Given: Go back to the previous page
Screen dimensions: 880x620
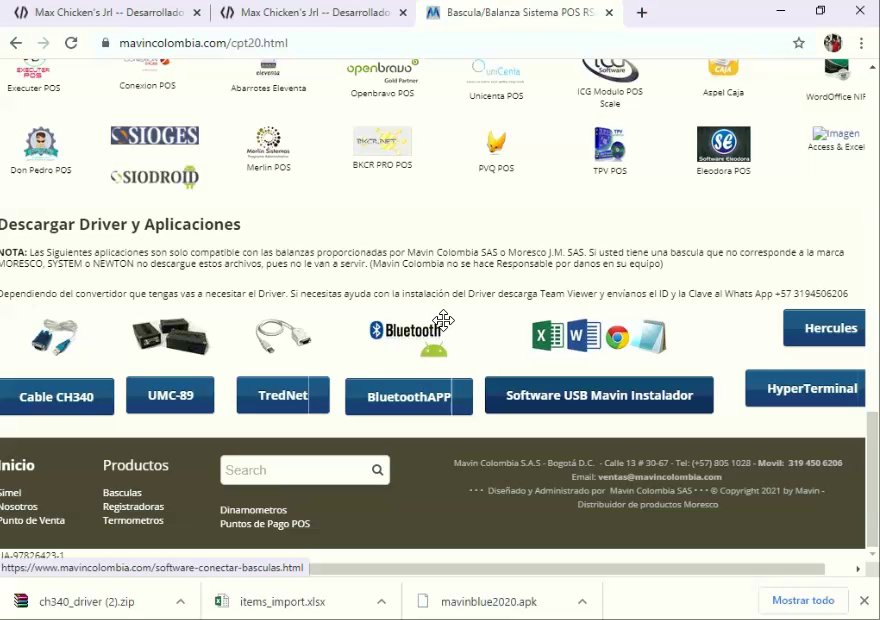Looking at the screenshot, I should click(16, 43).
